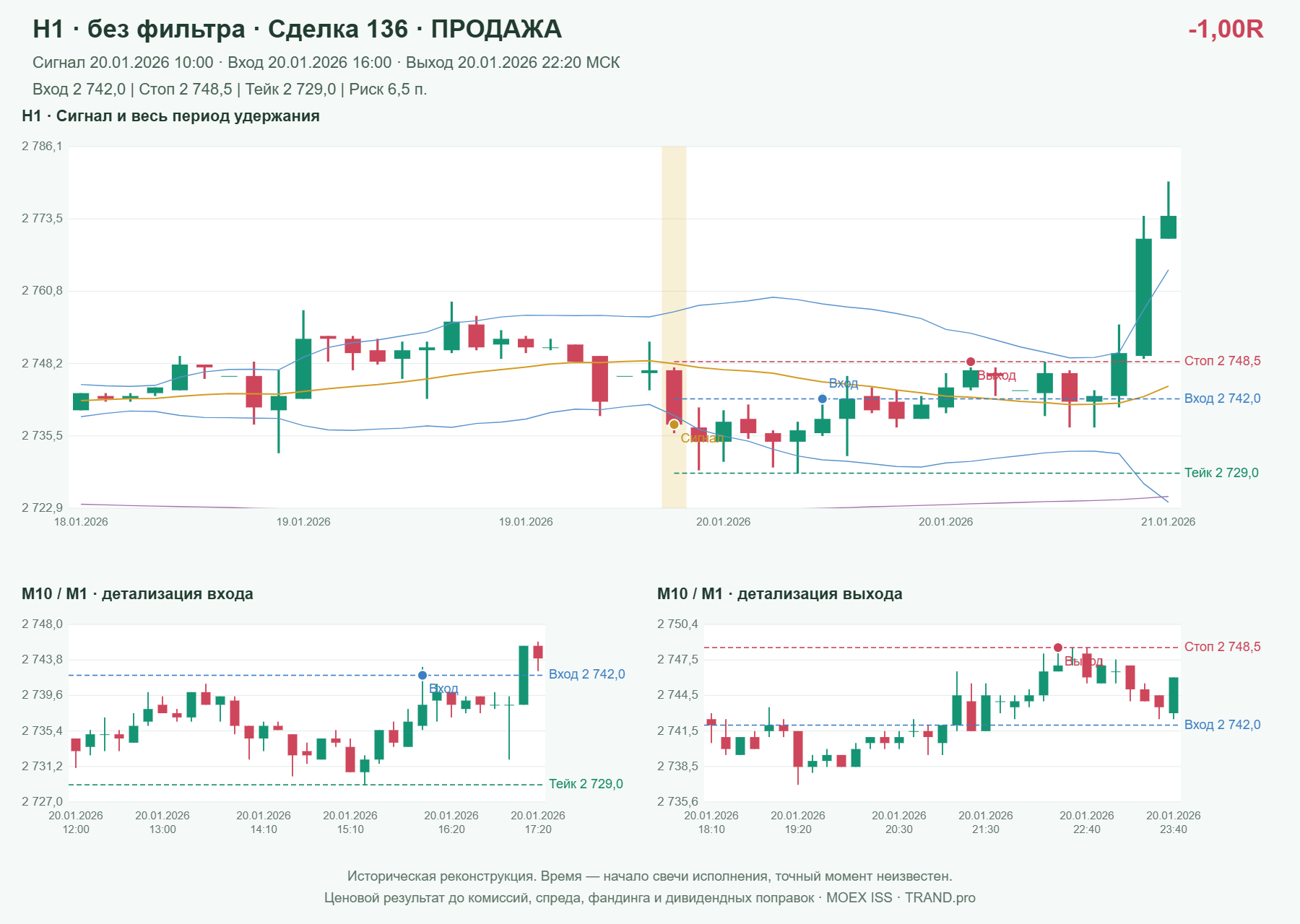This screenshot has height=924, width=1300.
Task: Click the 2 735,6 label on the exit detail axis
Action: coord(677,802)
